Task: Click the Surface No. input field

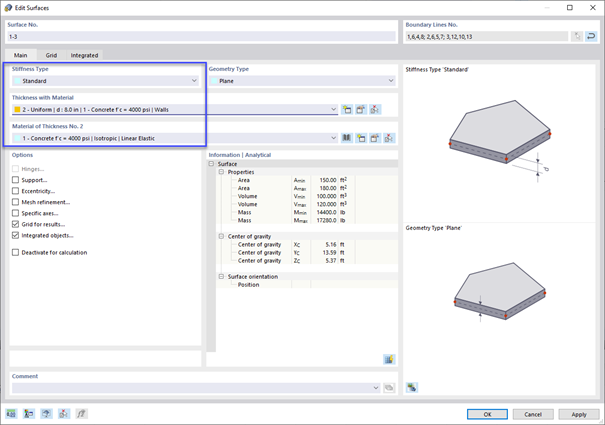Action: pos(201,36)
